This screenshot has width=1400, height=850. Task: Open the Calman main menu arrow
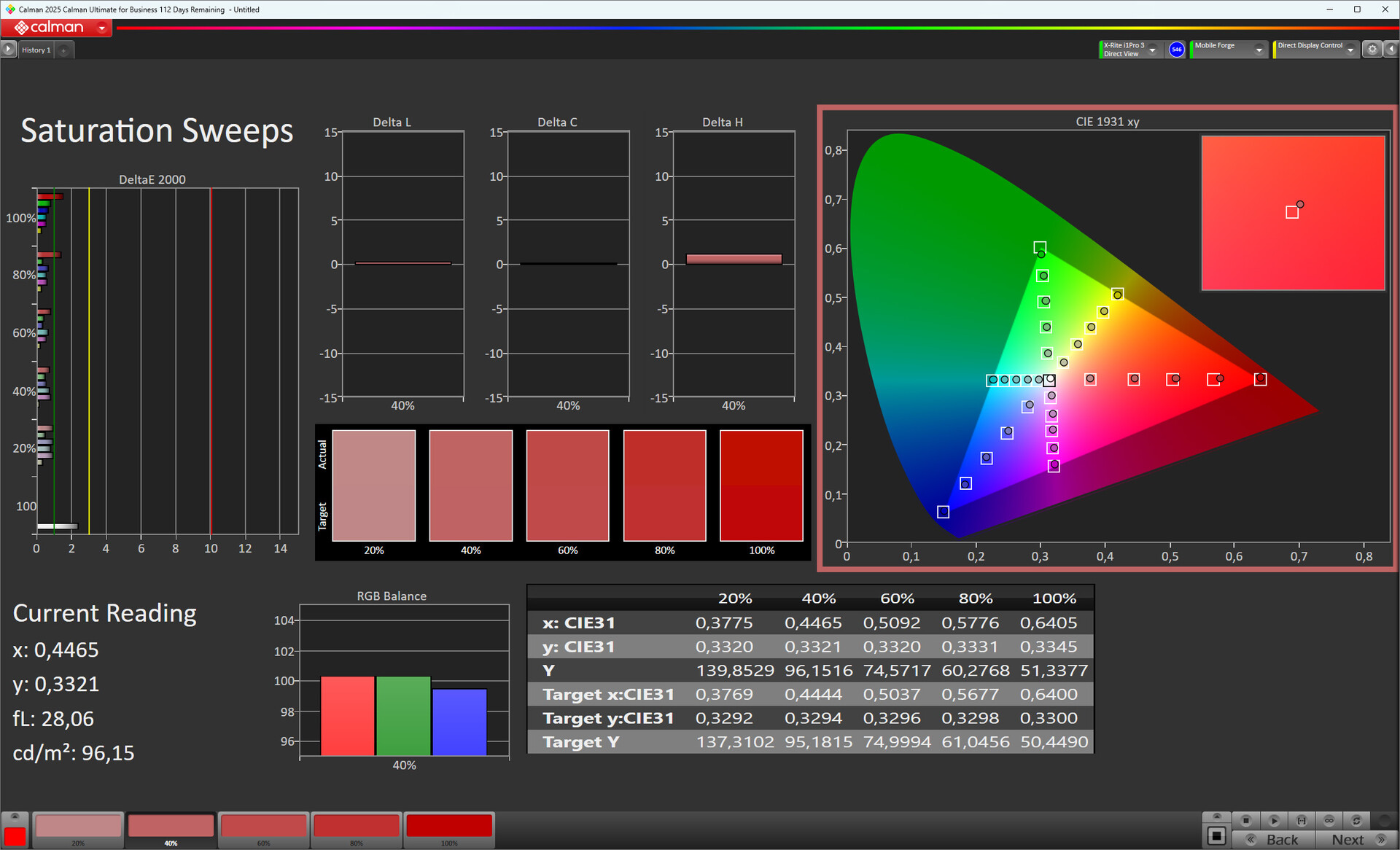pyautogui.click(x=102, y=28)
